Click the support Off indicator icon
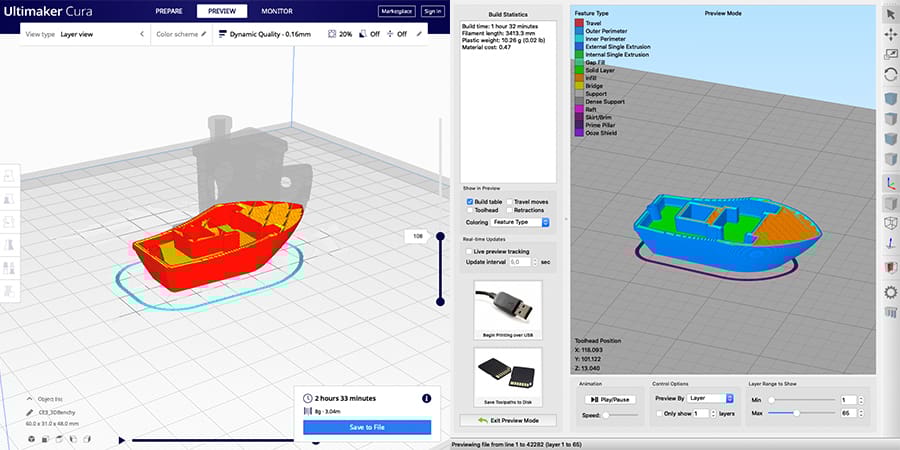Image resolution: width=900 pixels, height=450 pixels. [362, 34]
